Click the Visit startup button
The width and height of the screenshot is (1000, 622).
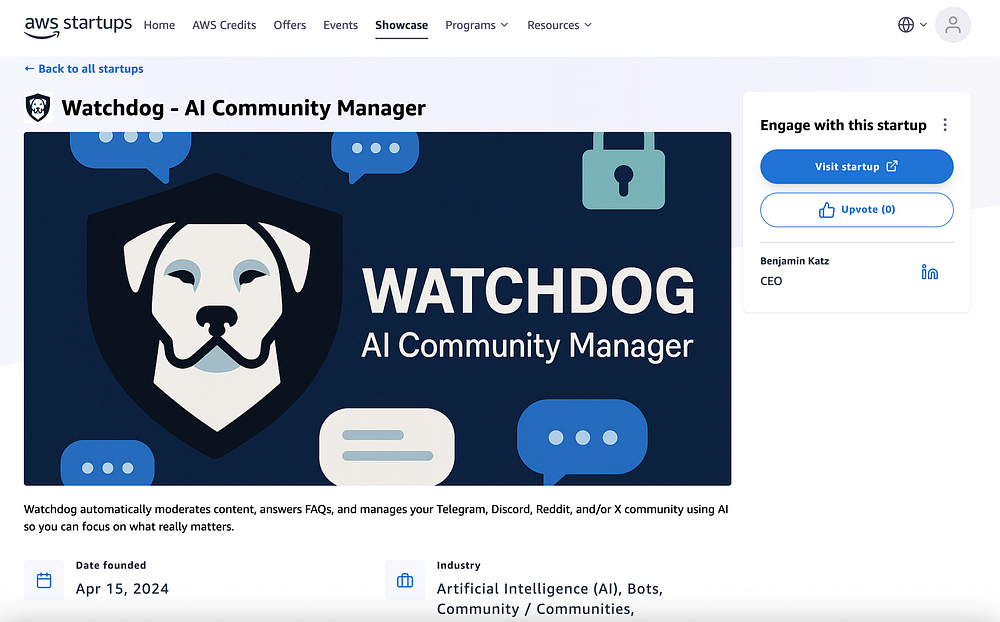tap(857, 167)
